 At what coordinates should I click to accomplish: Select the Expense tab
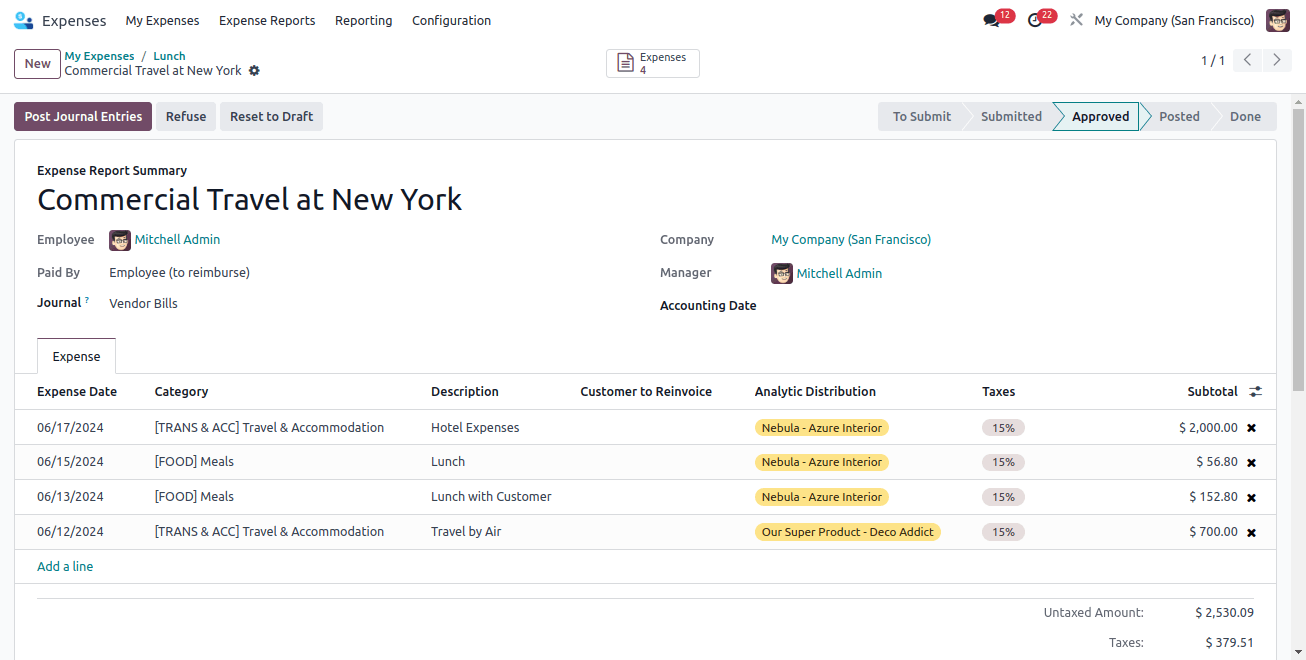76,356
